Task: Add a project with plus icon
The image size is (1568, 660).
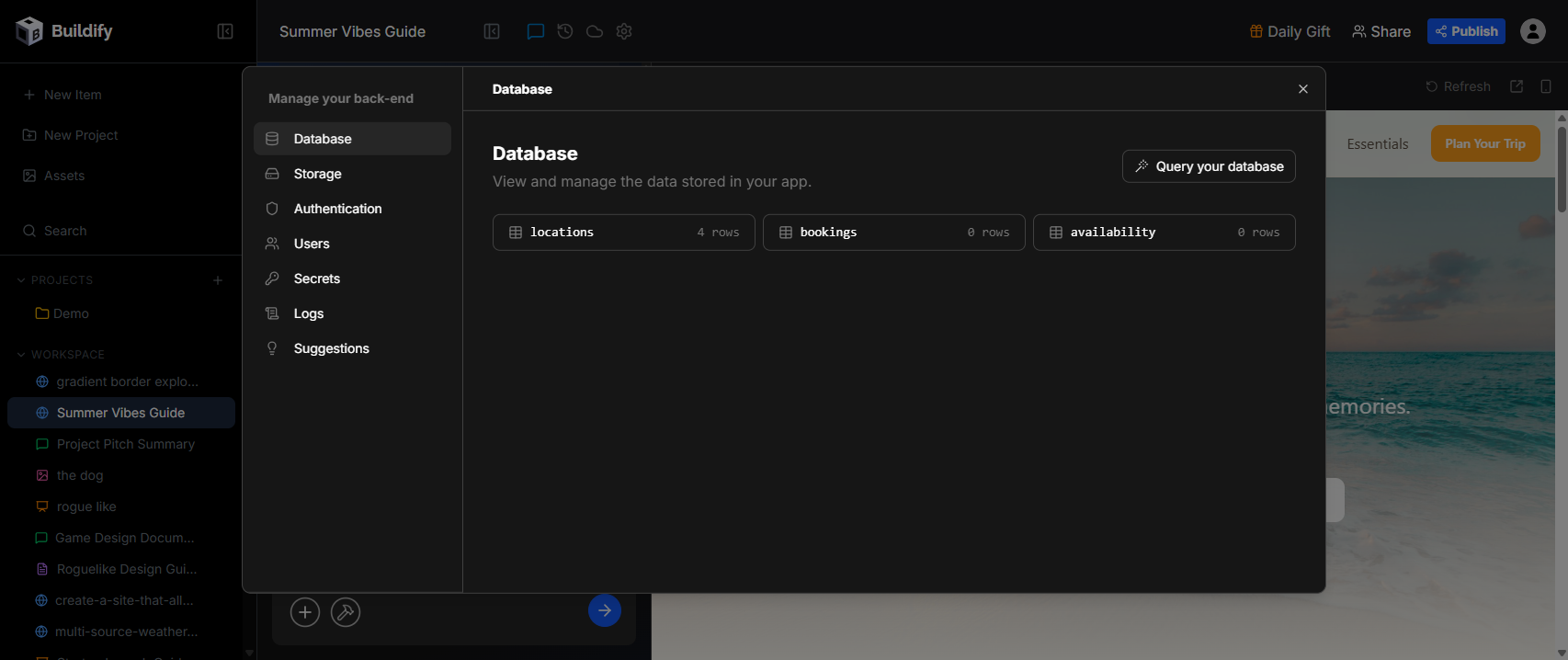Action: (218, 280)
